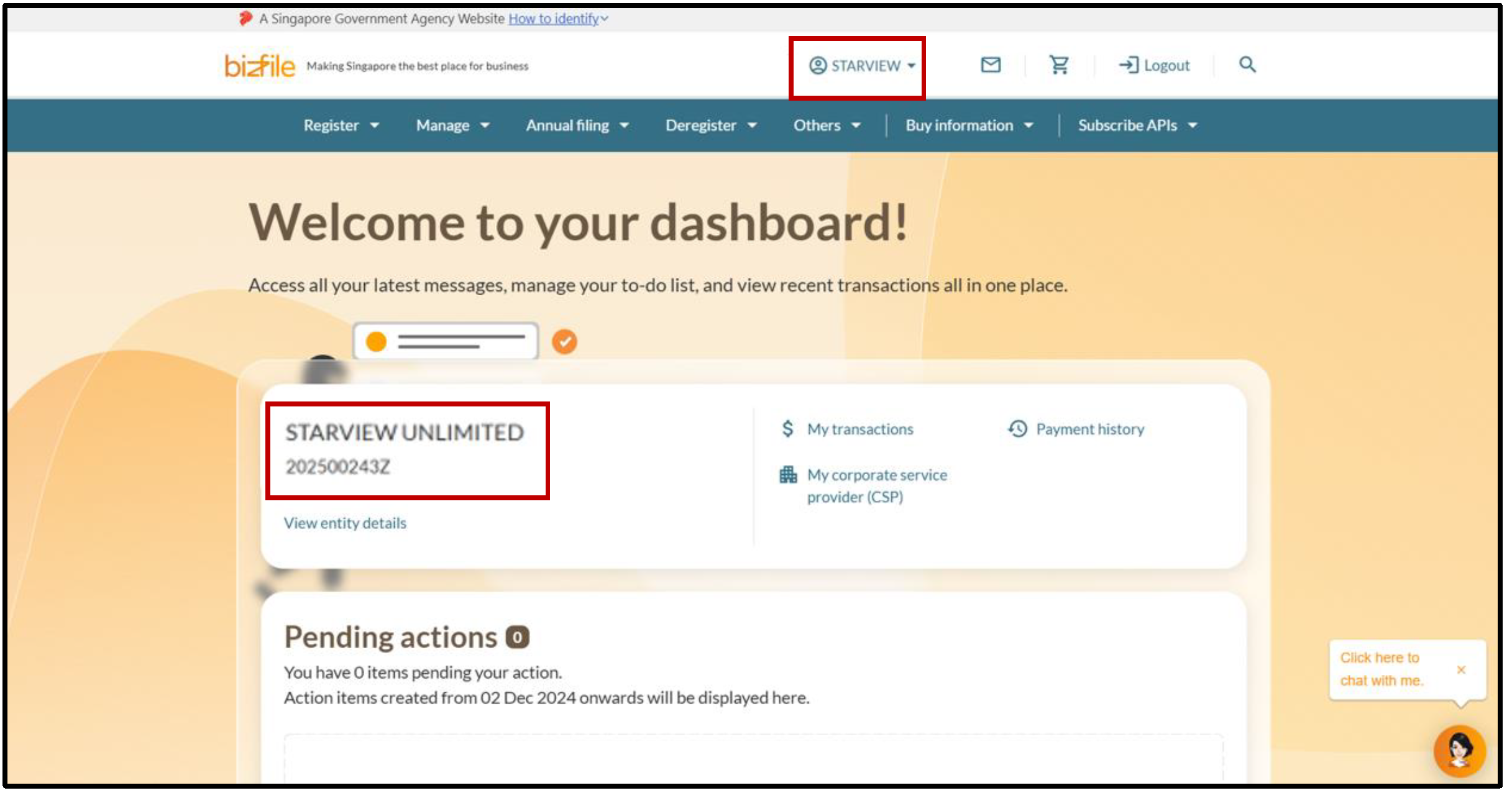The height and width of the screenshot is (793, 1512).
Task: Click the payment history clock icon
Action: click(1017, 429)
